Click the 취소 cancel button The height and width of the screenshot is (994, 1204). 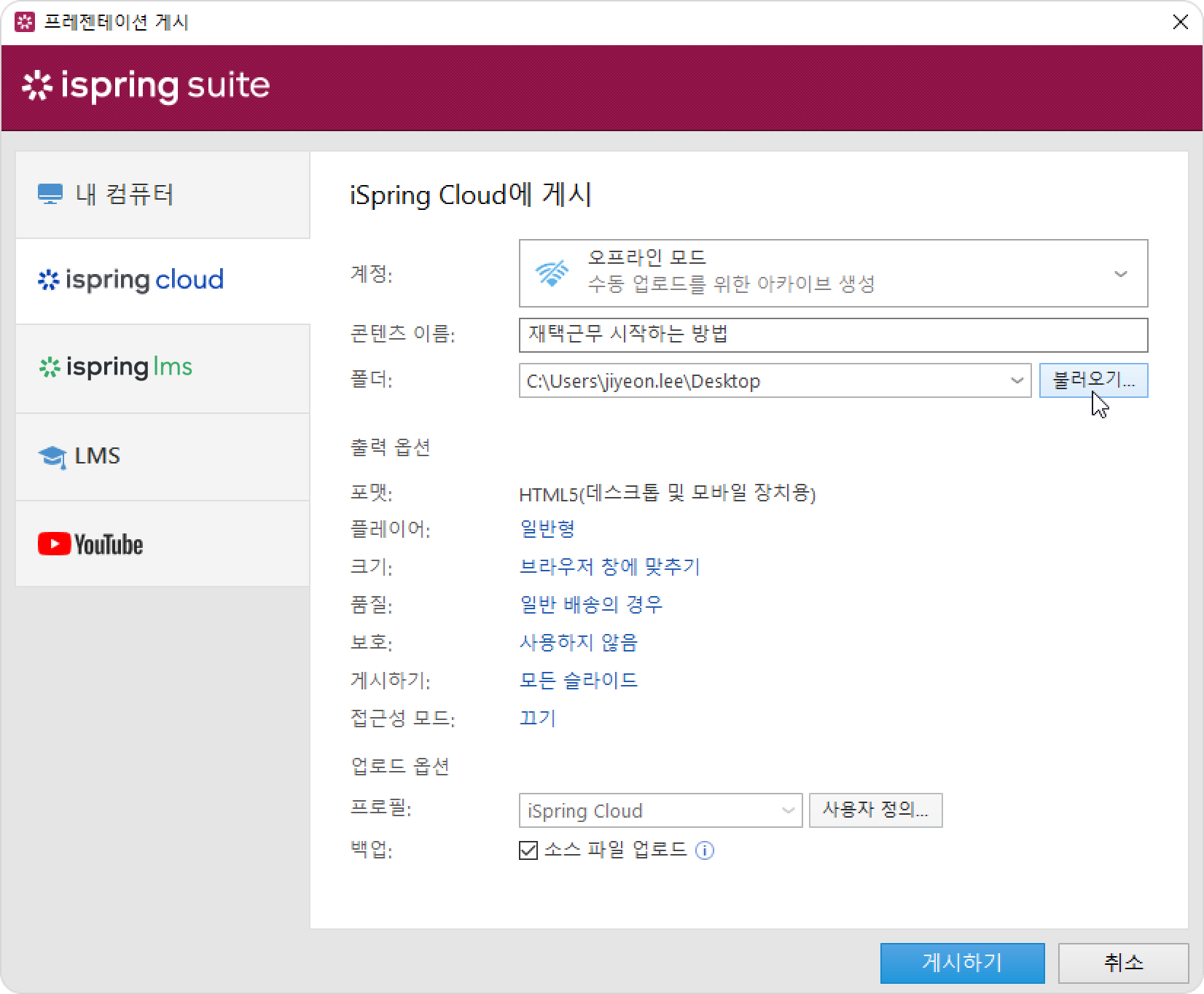point(1123,963)
